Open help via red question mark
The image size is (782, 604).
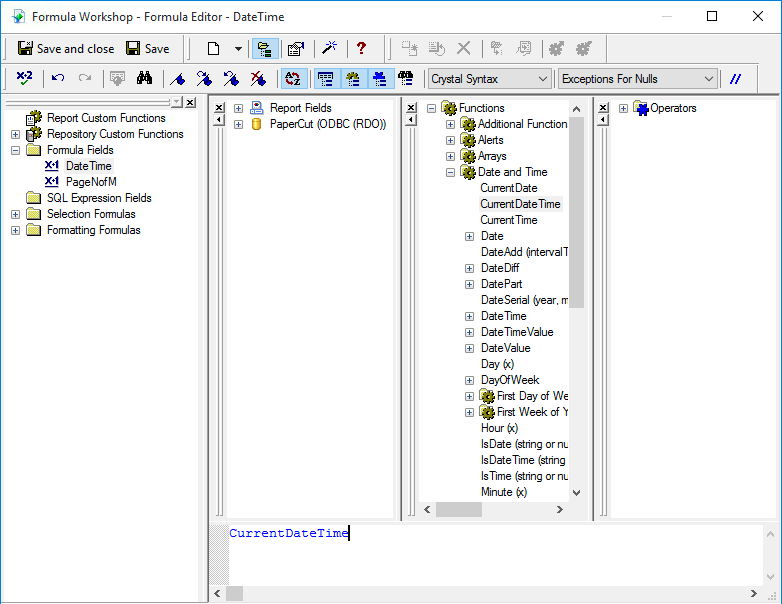361,48
